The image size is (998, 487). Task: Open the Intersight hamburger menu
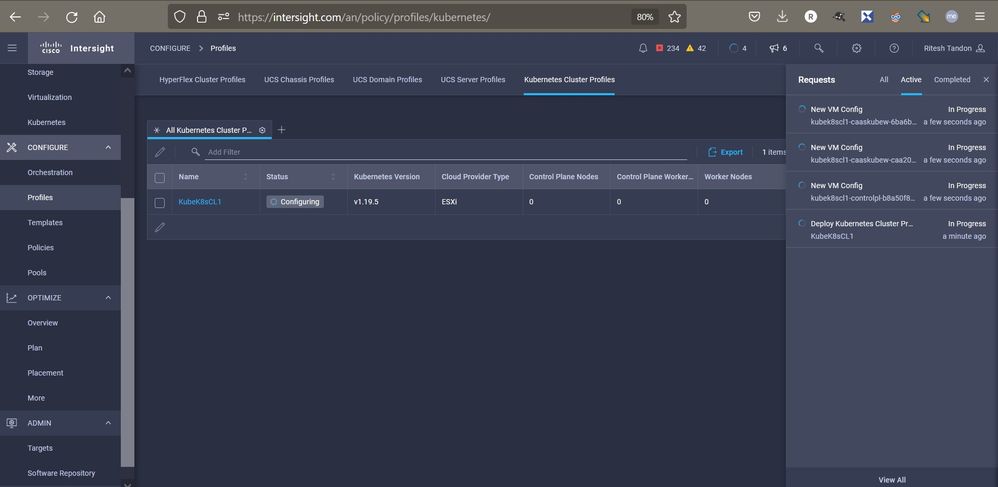(12, 48)
